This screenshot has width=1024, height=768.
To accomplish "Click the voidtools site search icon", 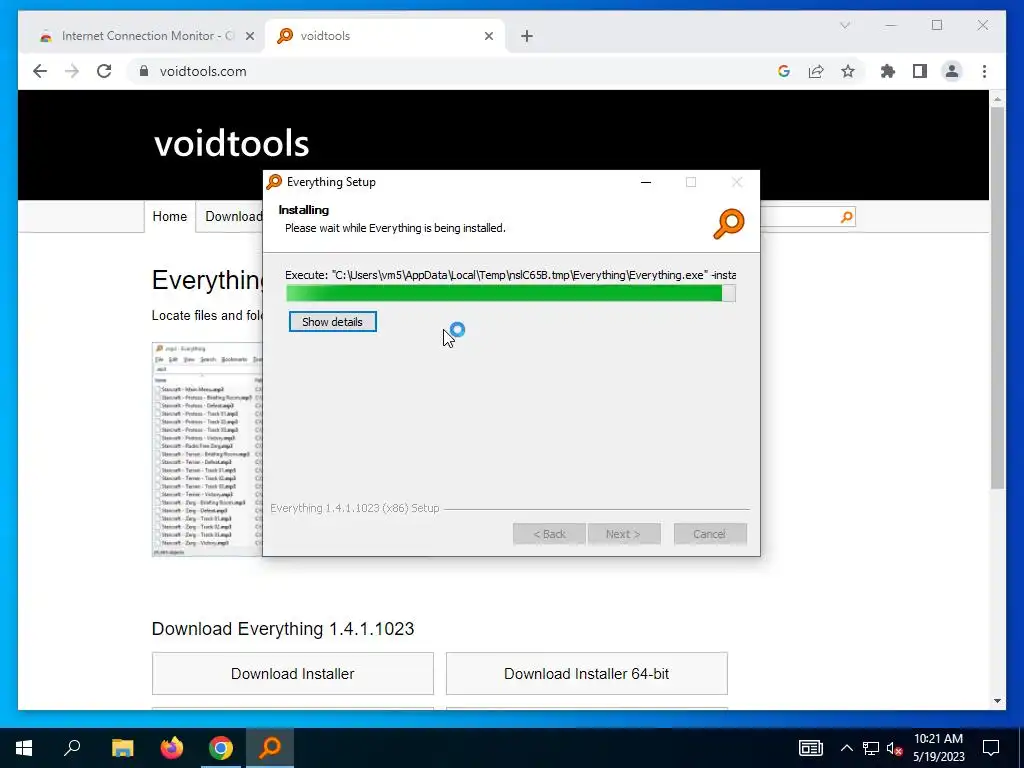I will point(846,217).
